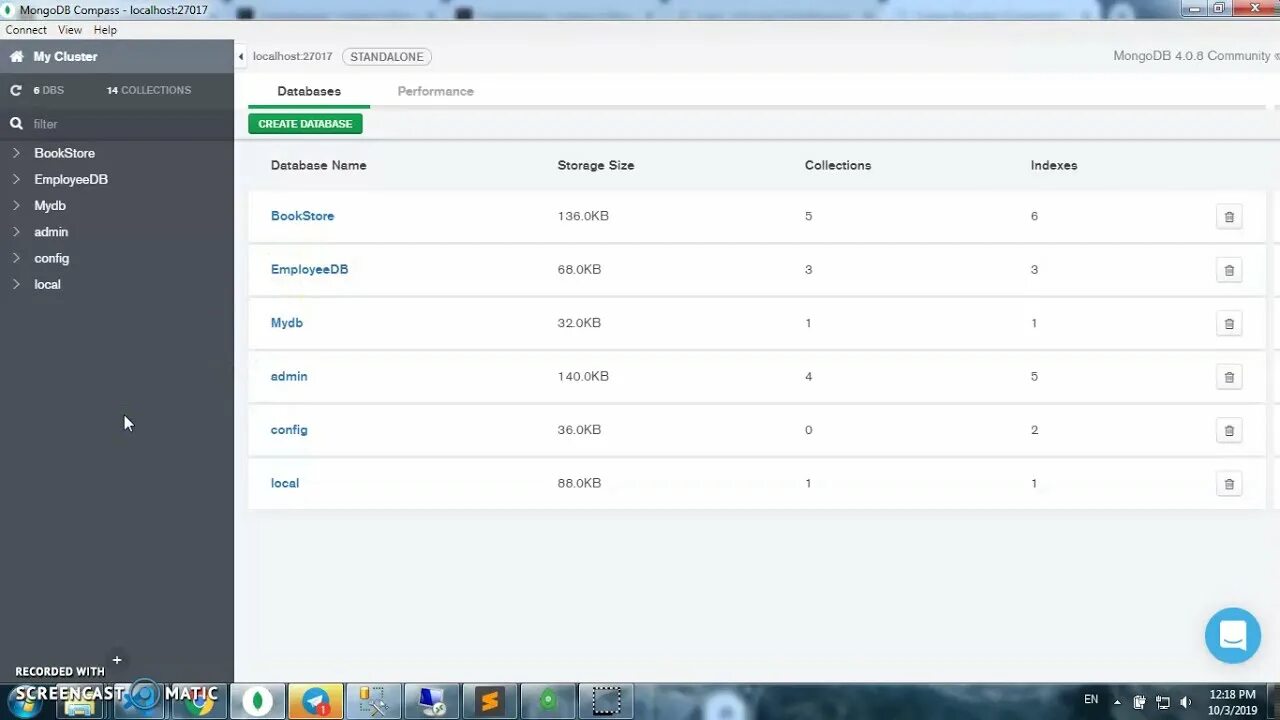Click the EN language indicator
Image resolution: width=1280 pixels, height=720 pixels.
coord(1091,699)
